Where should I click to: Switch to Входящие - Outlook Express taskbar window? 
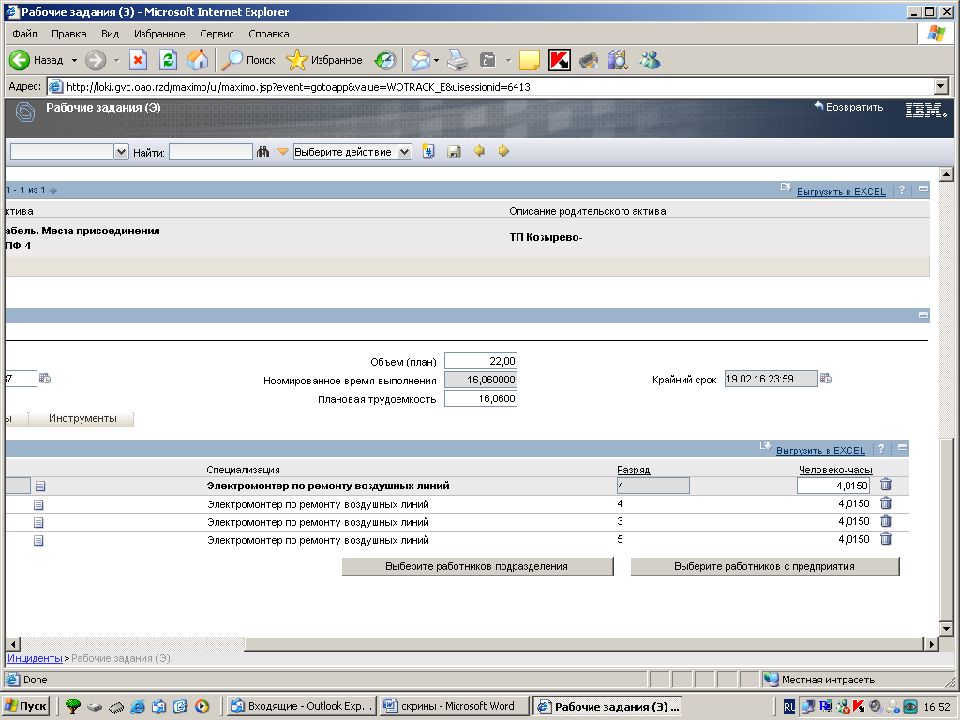point(301,706)
